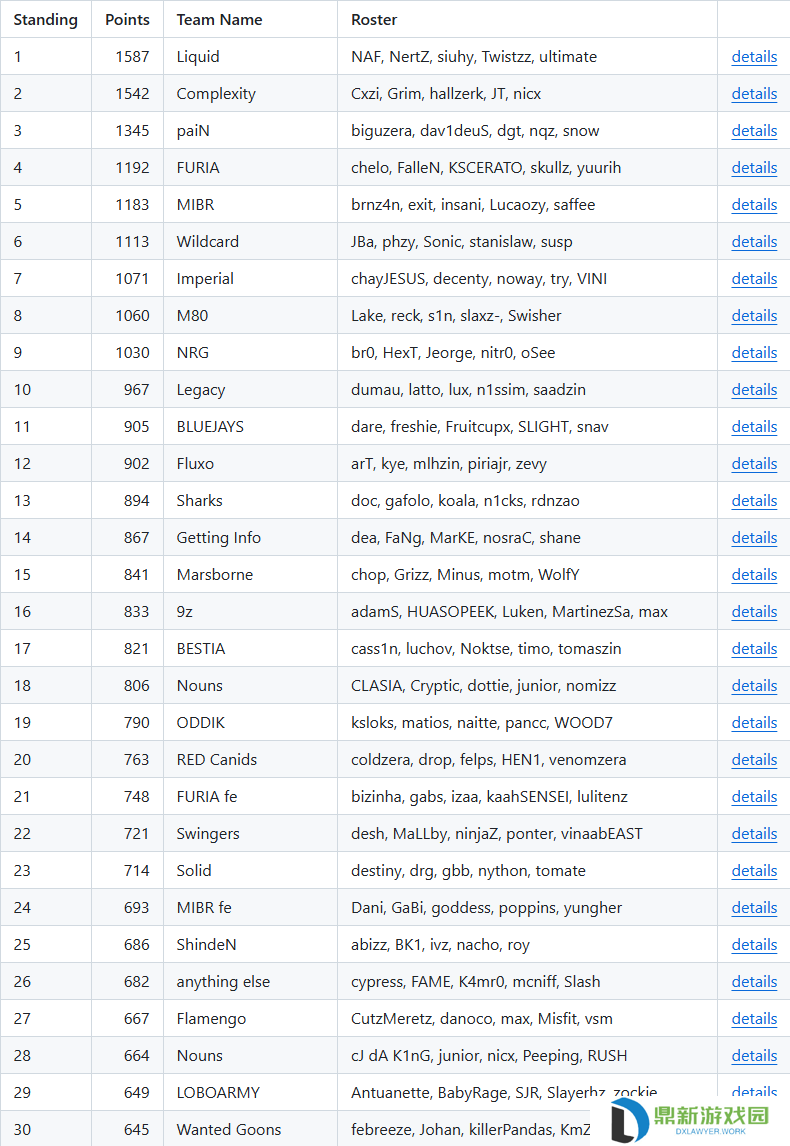790x1146 pixels.
Task: Open details link for RED Canids
Action: pos(754,759)
